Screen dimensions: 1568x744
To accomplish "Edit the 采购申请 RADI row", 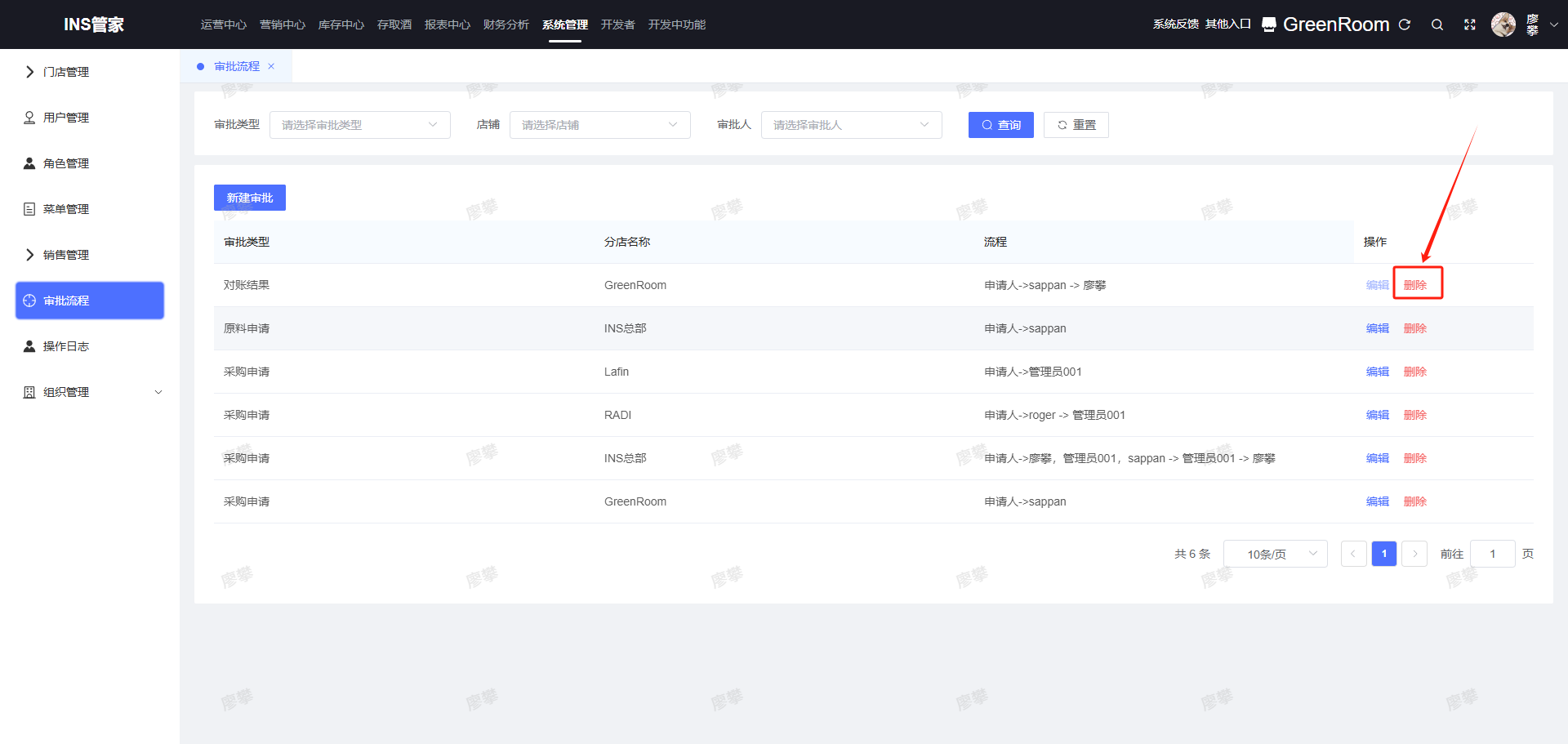I will click(1378, 415).
